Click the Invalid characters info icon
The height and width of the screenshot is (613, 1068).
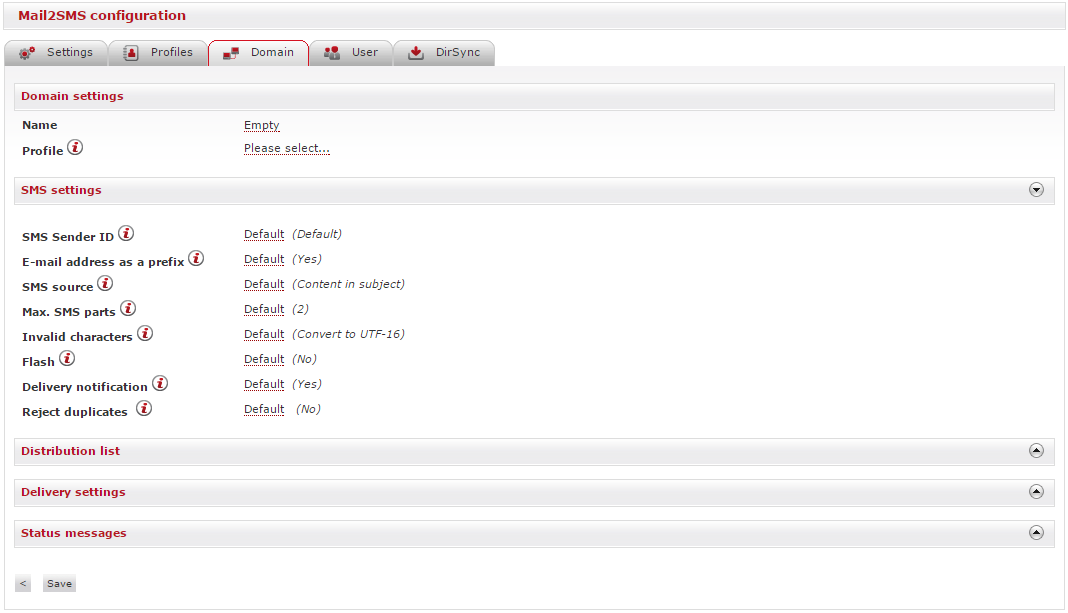pos(145,334)
